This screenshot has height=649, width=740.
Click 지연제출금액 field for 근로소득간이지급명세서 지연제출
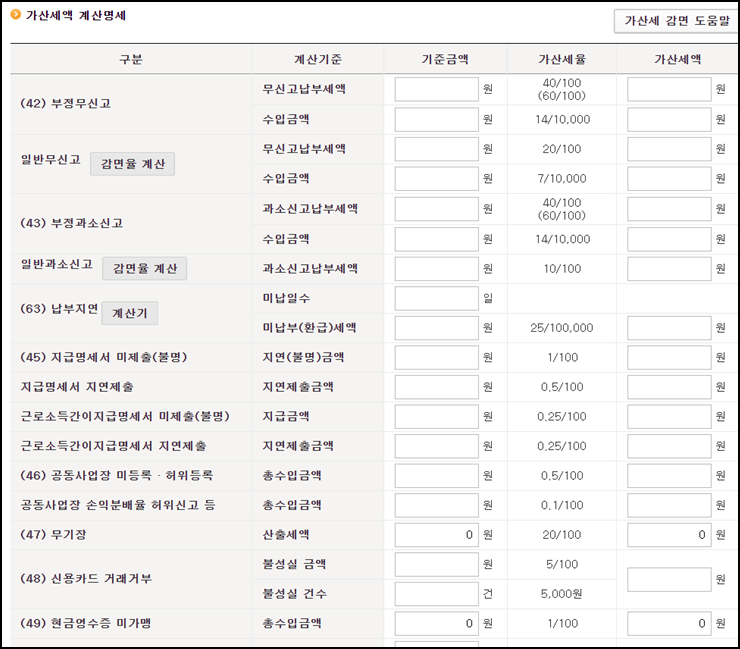(x=437, y=446)
